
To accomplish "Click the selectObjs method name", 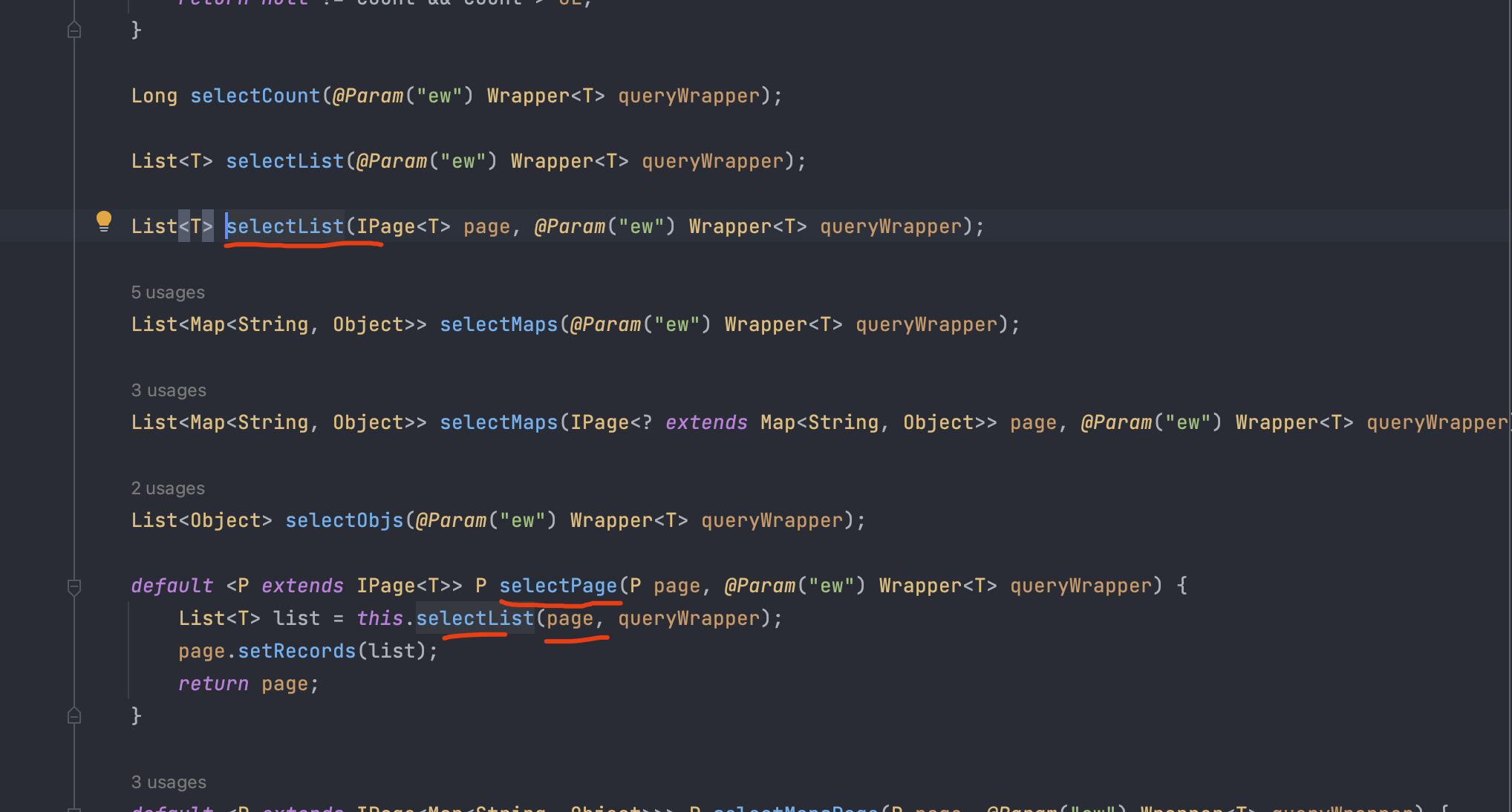I will (x=344, y=521).
